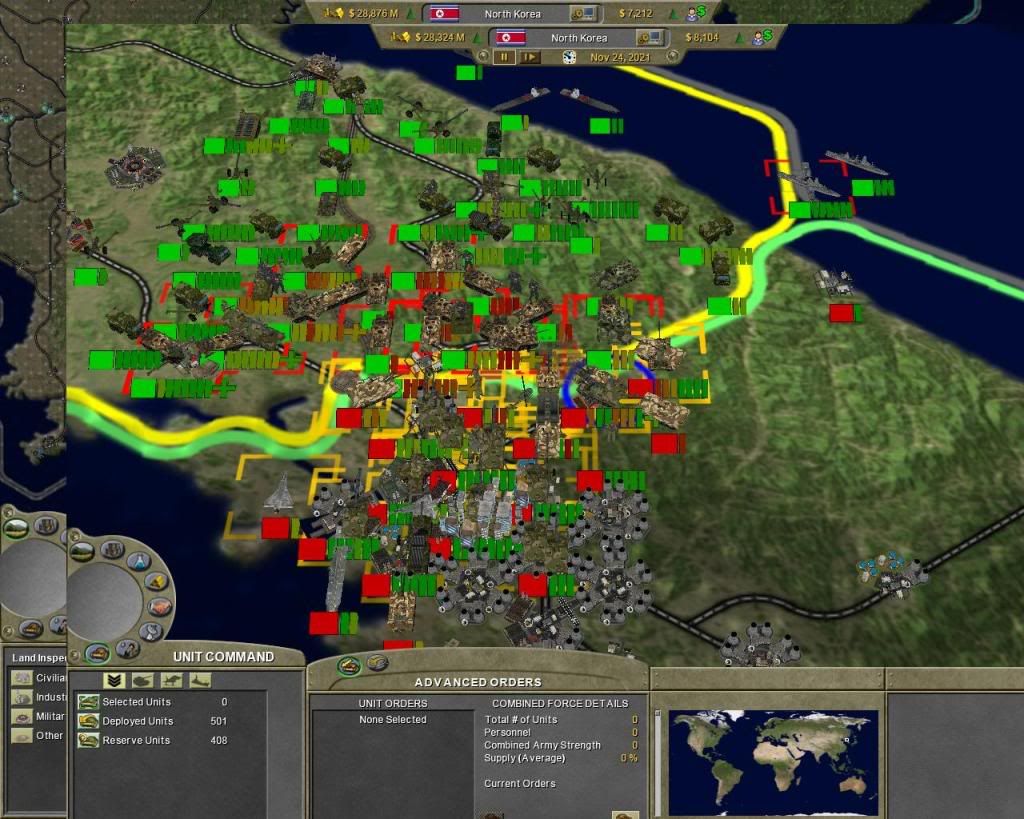Viewport: 1024px width, 819px height.
Task: Open the computer options icon beside the front North Korea label
Action: (650, 37)
